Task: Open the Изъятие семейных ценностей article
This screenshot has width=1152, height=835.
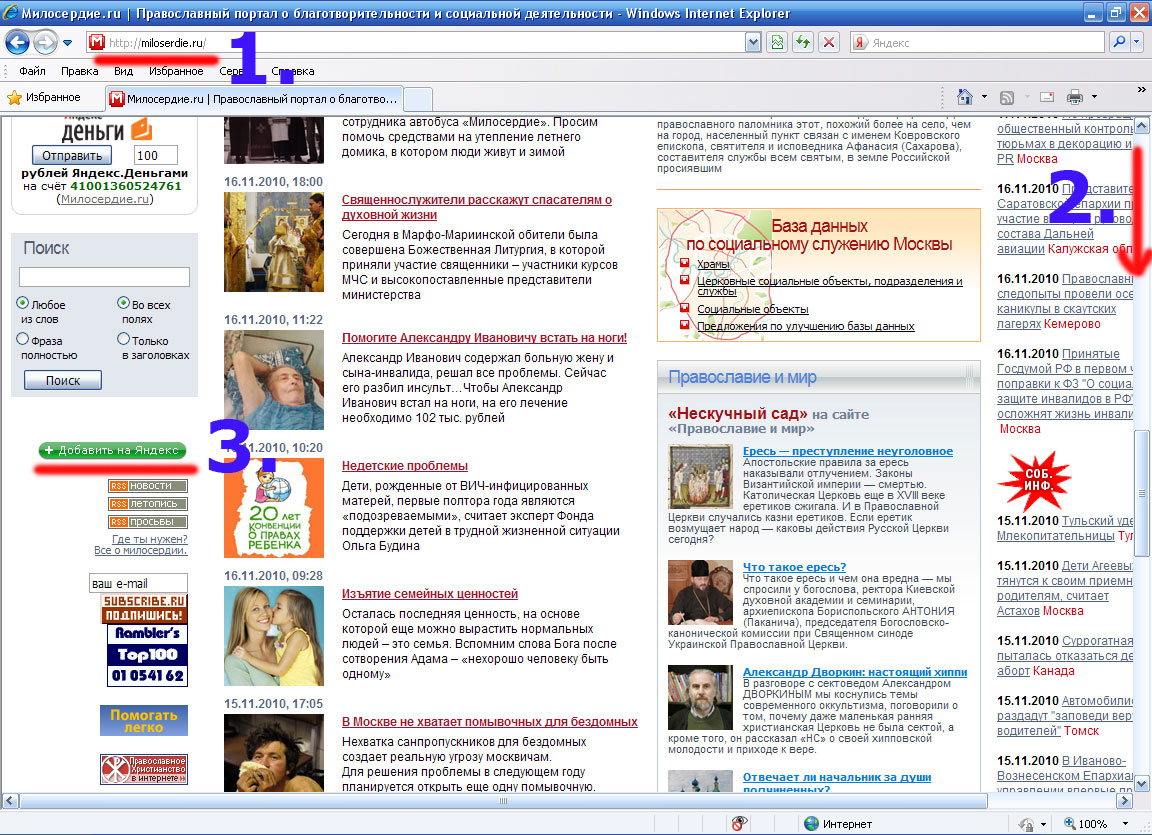Action: click(x=430, y=593)
